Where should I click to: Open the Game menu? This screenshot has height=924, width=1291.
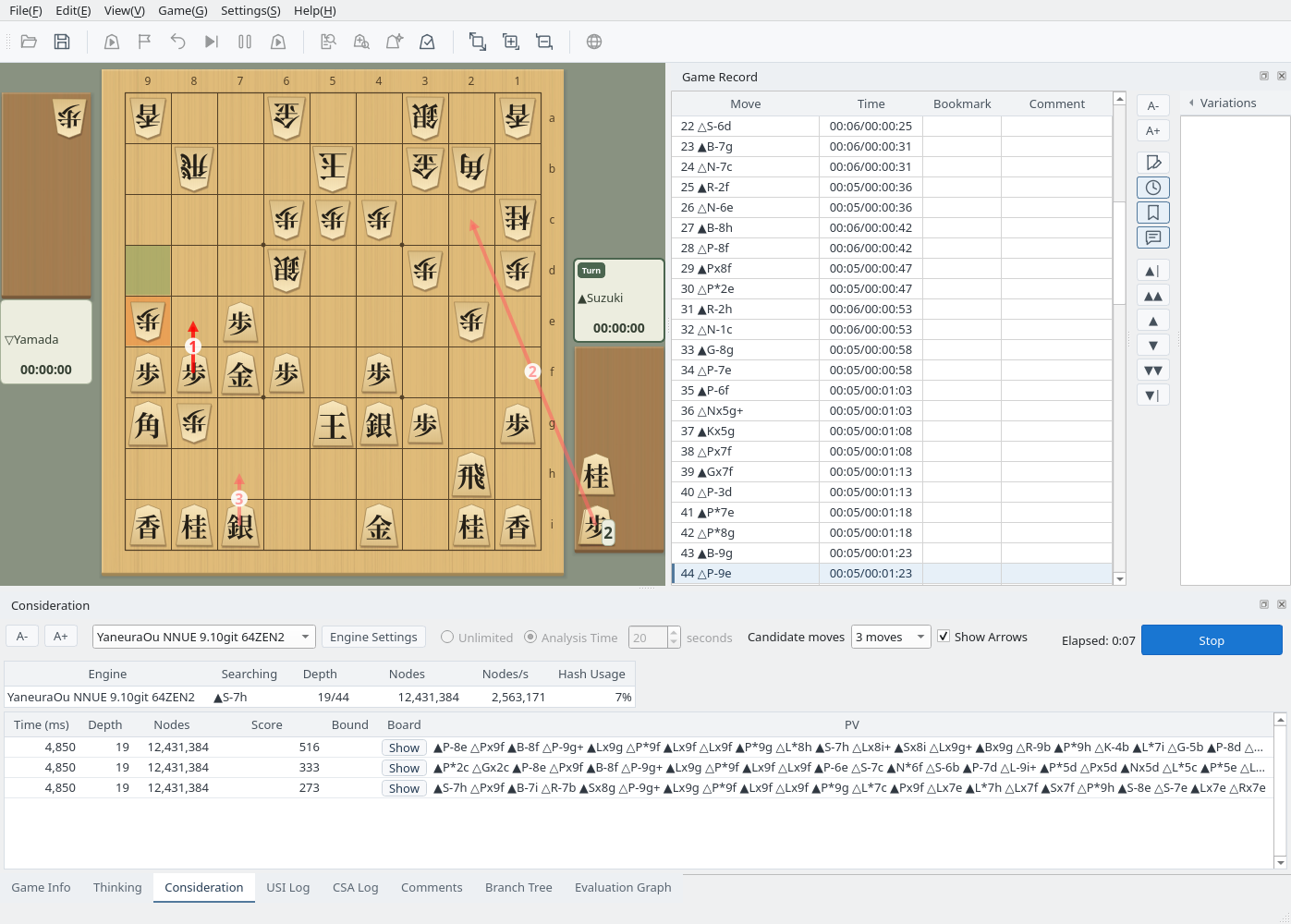point(183,11)
